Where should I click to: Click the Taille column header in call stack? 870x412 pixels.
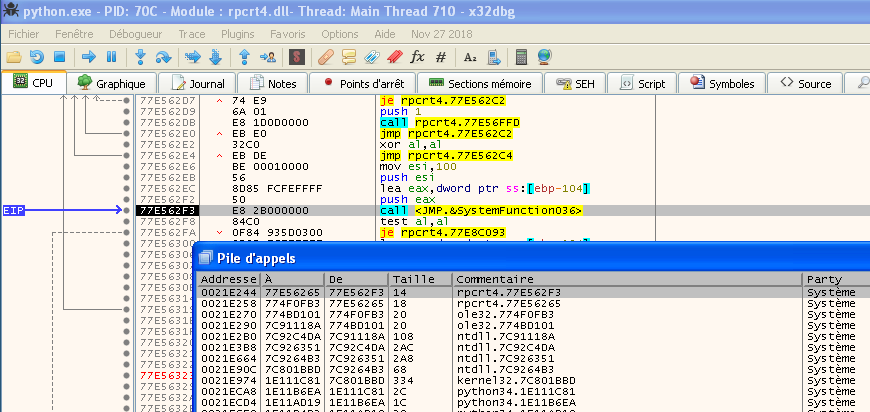click(421, 279)
